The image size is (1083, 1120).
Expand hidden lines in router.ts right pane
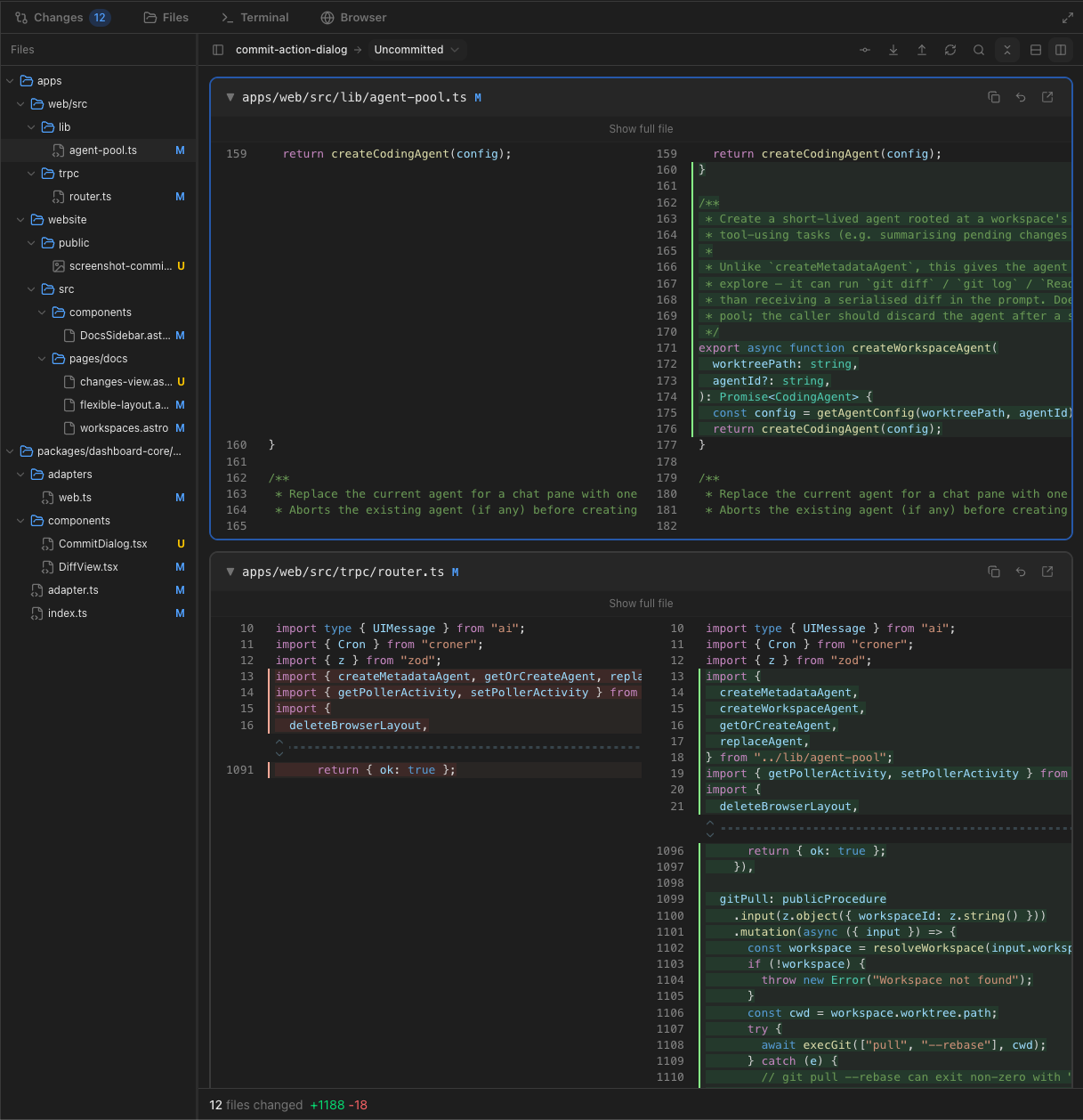(x=709, y=829)
